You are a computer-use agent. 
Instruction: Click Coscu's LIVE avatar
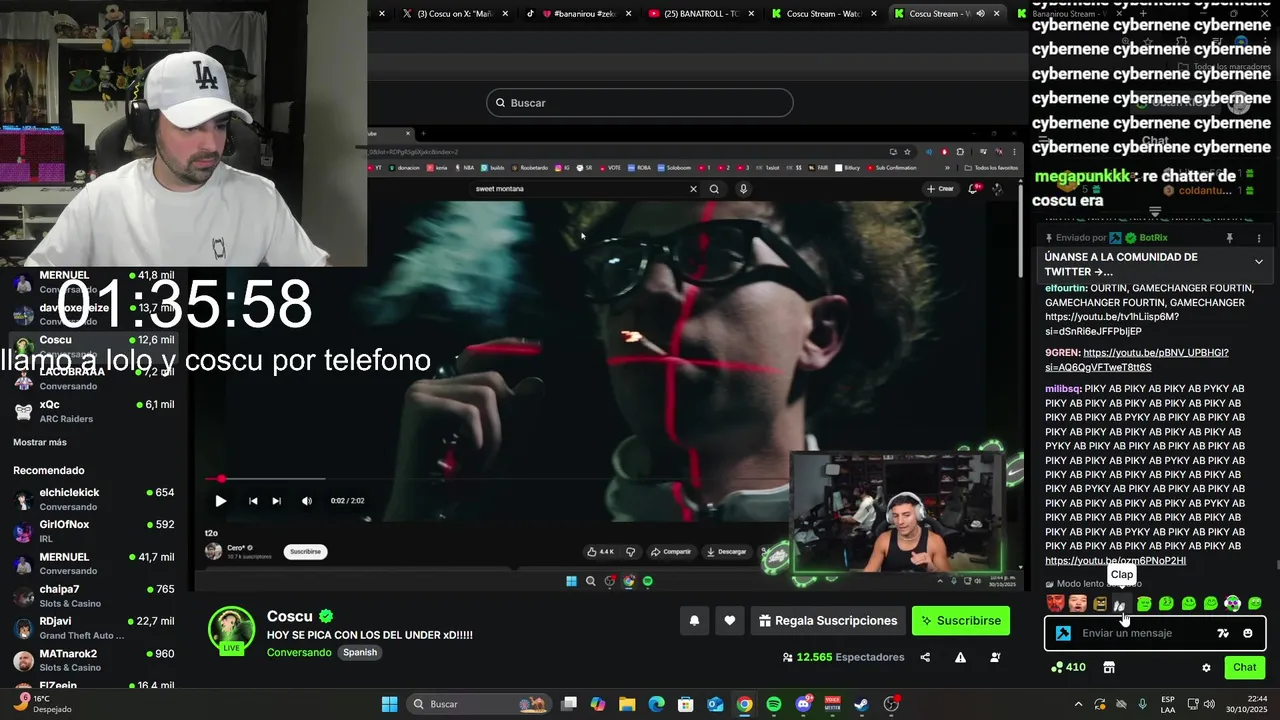point(231,631)
